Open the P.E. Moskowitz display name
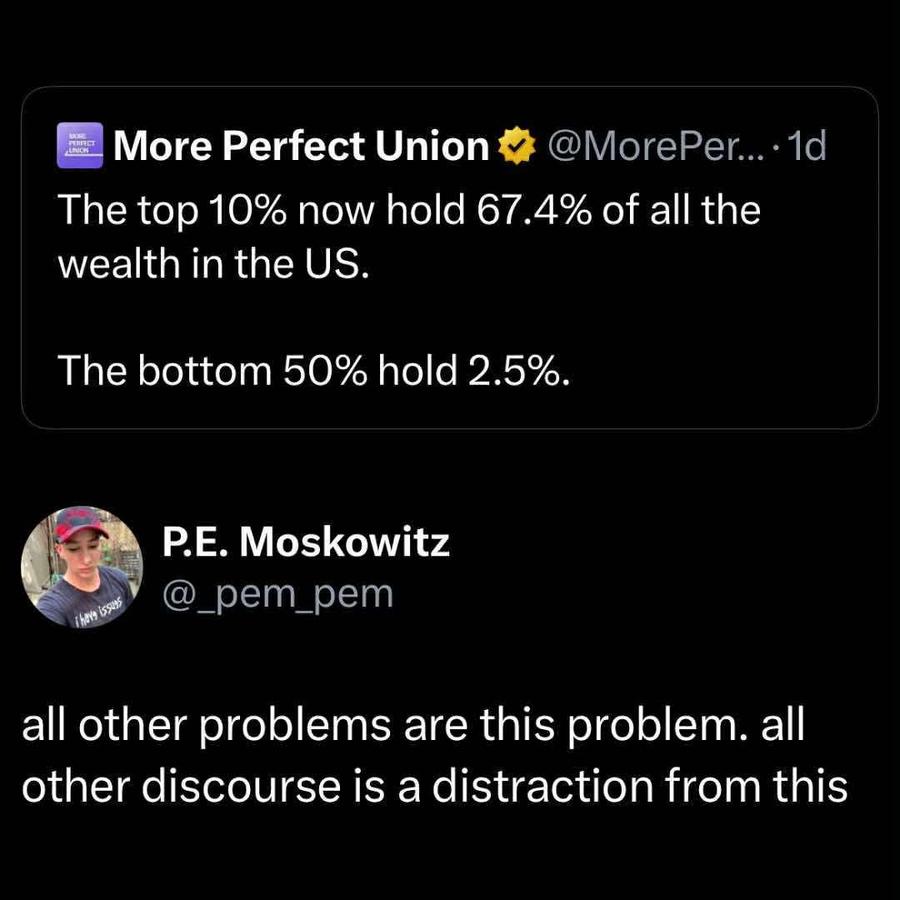This screenshot has height=900, width=900. coord(305,543)
